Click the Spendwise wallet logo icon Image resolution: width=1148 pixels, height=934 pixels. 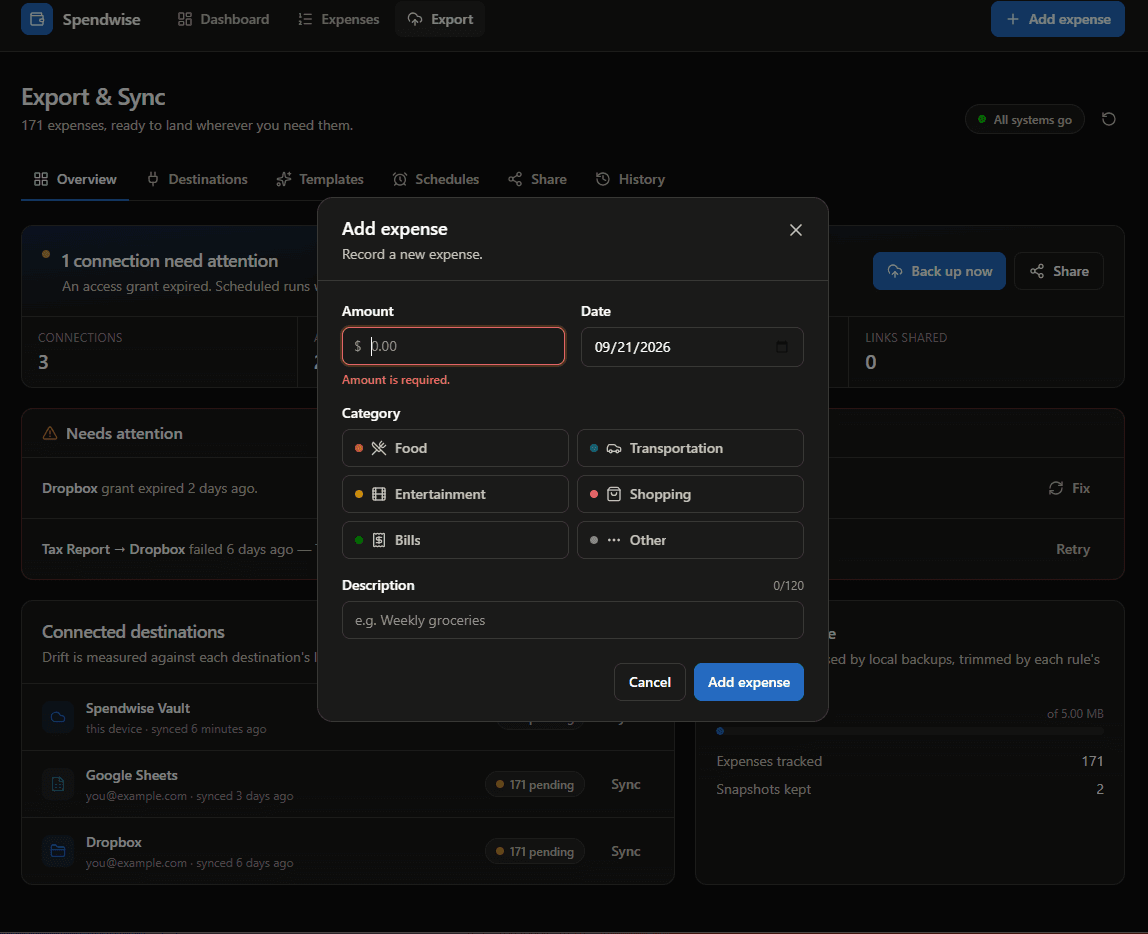pyautogui.click(x=37, y=19)
